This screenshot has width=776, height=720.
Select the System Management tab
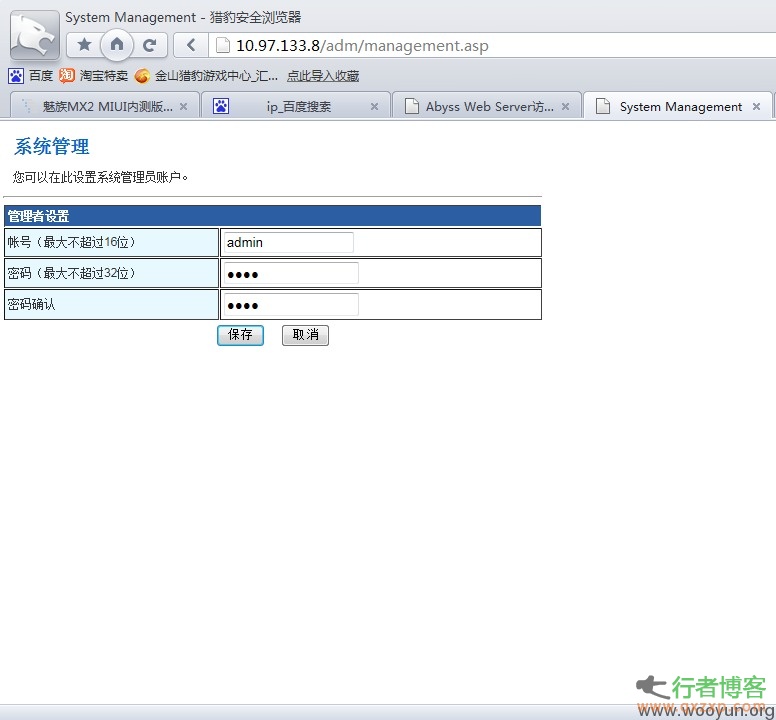(678, 106)
